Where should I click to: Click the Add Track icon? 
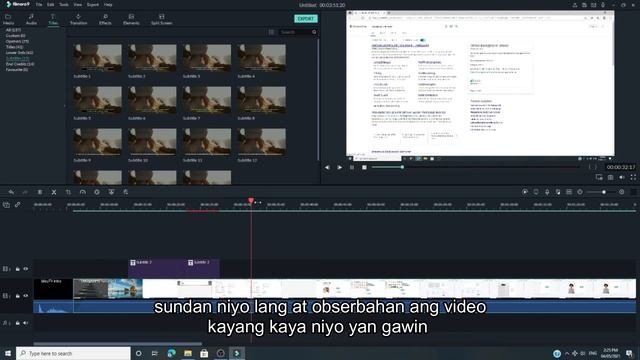[x=6, y=205]
